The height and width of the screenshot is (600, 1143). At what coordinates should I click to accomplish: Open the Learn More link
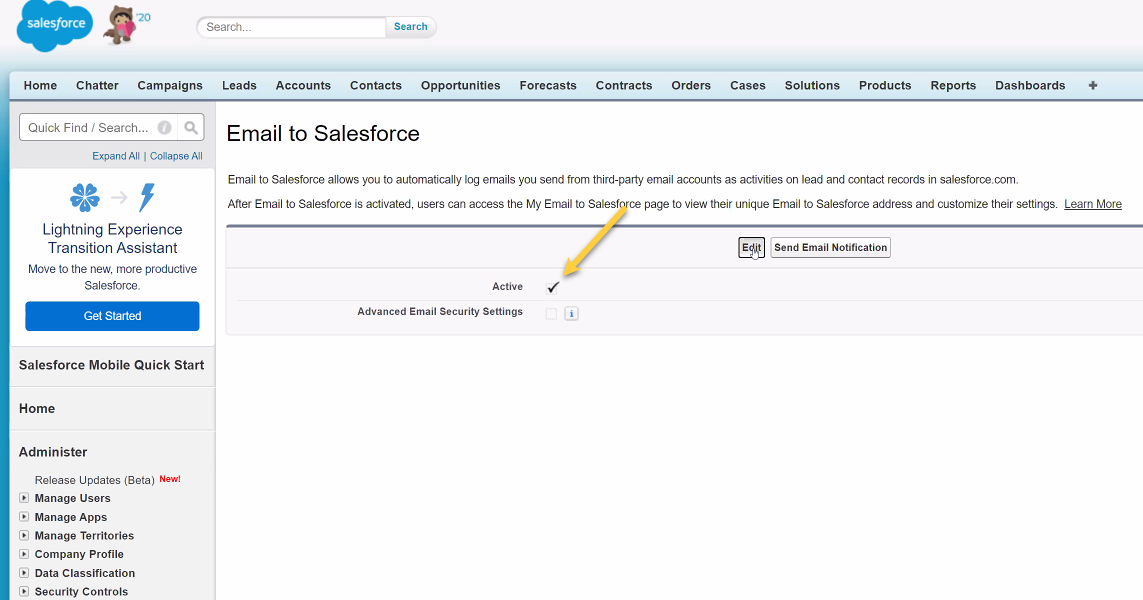tap(1093, 204)
